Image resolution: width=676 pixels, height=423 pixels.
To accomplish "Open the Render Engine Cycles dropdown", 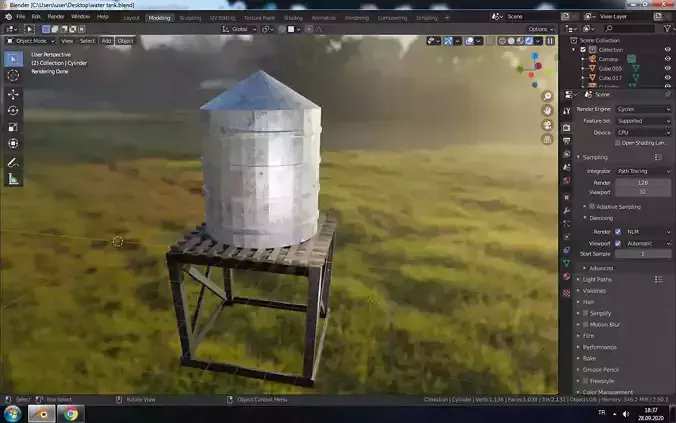I will 643,110.
